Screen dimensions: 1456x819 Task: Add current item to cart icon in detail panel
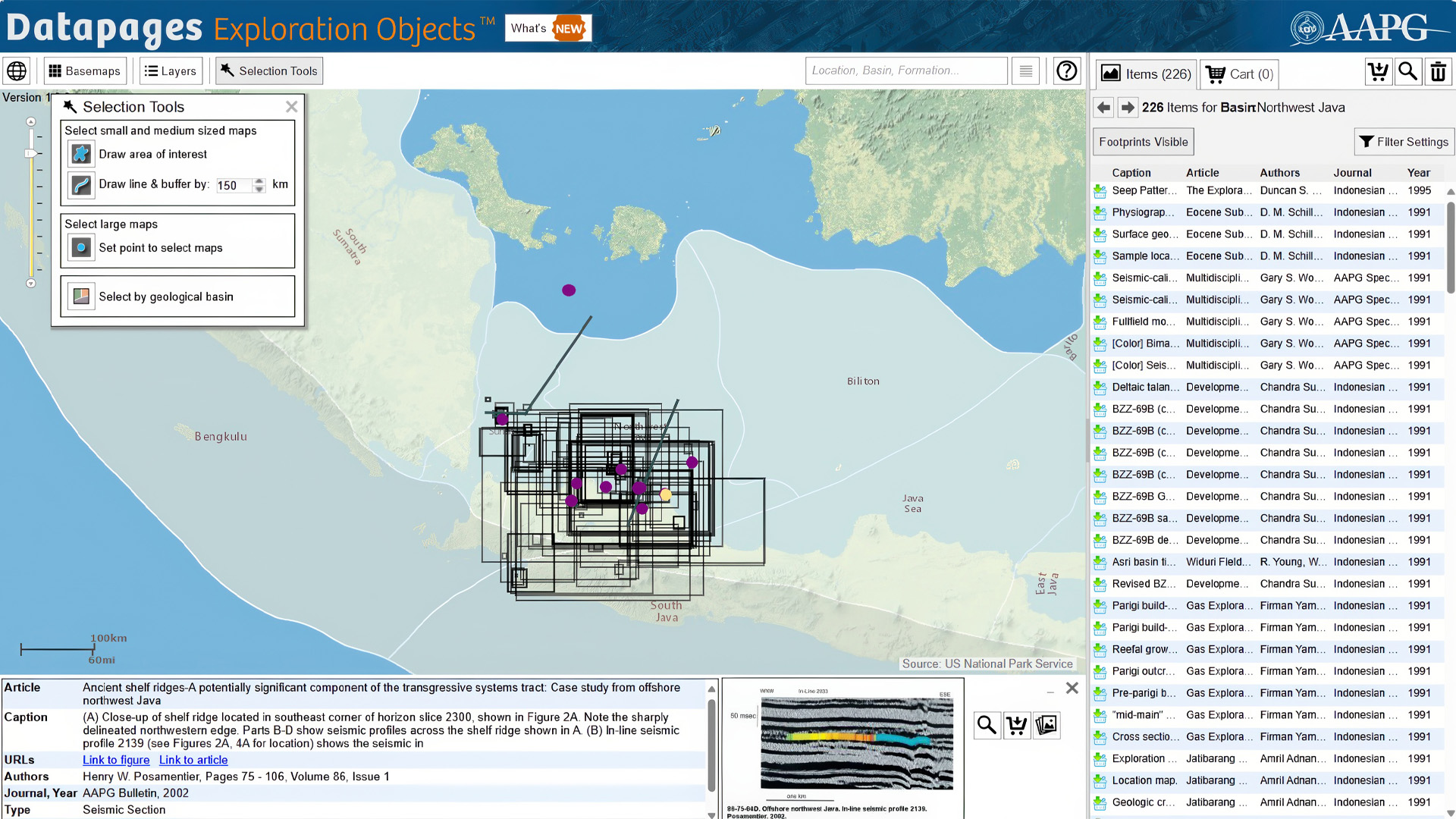click(1016, 725)
